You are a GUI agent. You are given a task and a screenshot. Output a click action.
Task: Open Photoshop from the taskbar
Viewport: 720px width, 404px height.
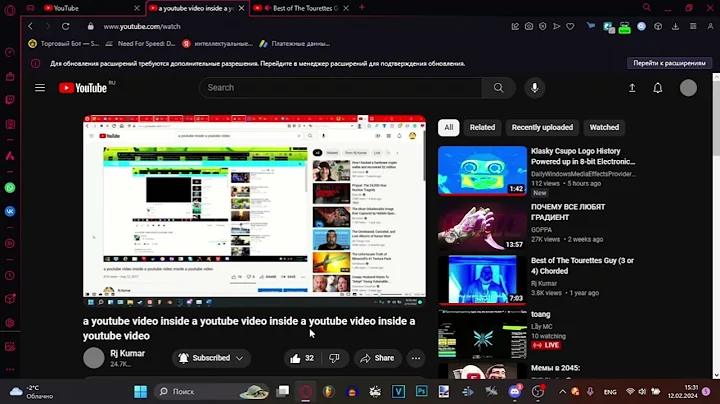421,391
